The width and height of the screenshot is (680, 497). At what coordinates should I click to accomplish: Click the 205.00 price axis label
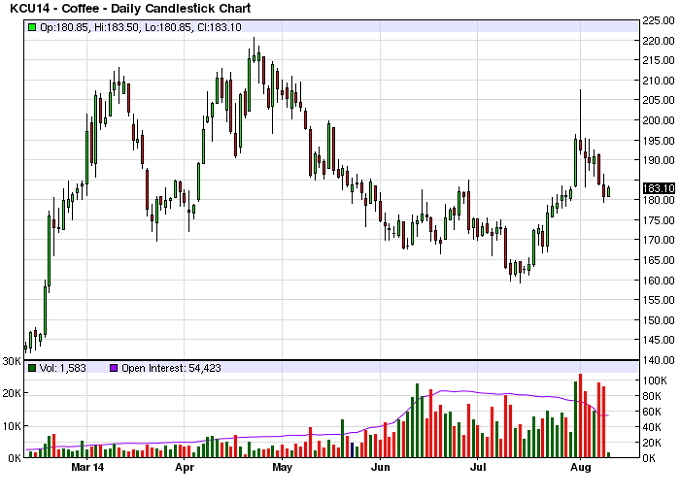(658, 100)
